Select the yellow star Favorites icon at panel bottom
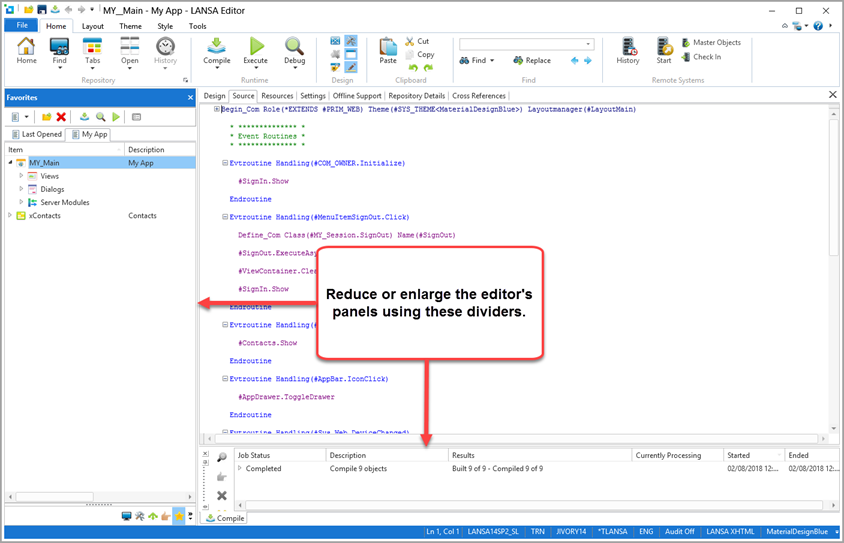The image size is (844, 543). click(x=179, y=516)
